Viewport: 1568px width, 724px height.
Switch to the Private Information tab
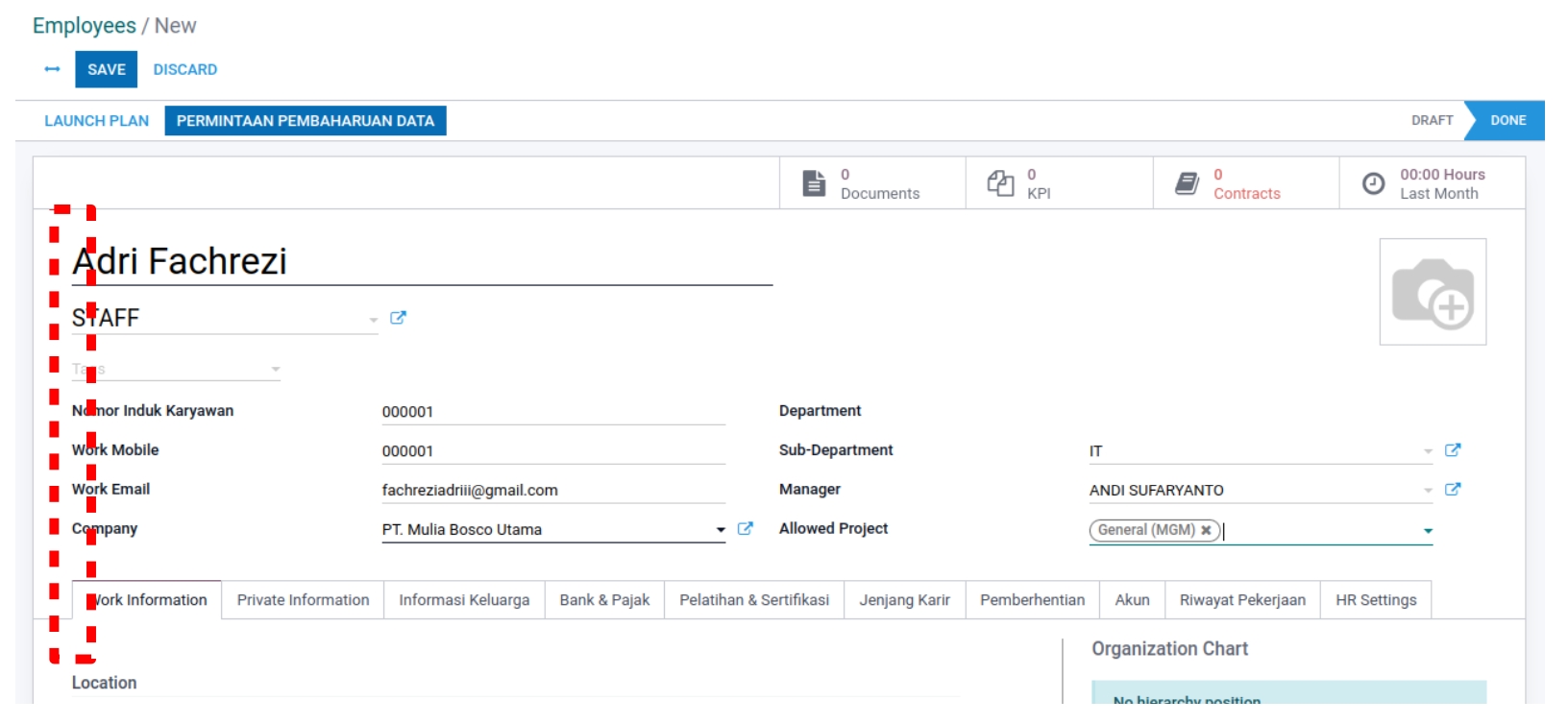click(303, 600)
